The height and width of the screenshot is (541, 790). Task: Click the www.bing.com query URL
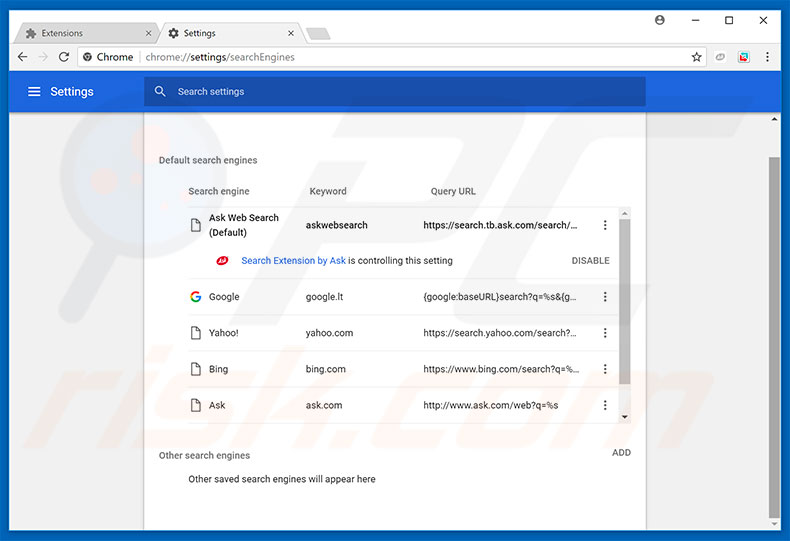[501, 369]
